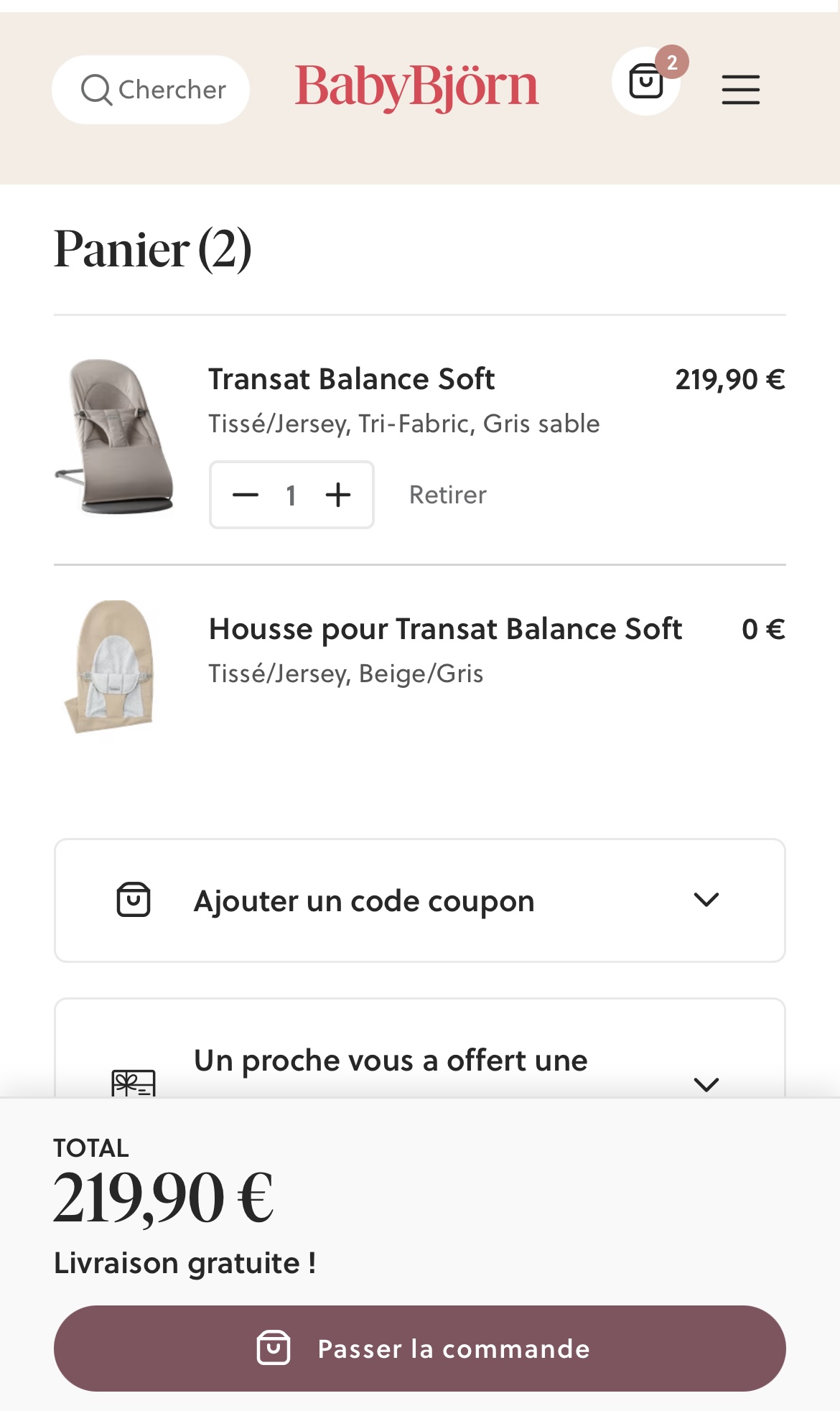Expand the gift card section chevron
Image resolution: width=840 pixels, height=1411 pixels.
click(706, 1084)
